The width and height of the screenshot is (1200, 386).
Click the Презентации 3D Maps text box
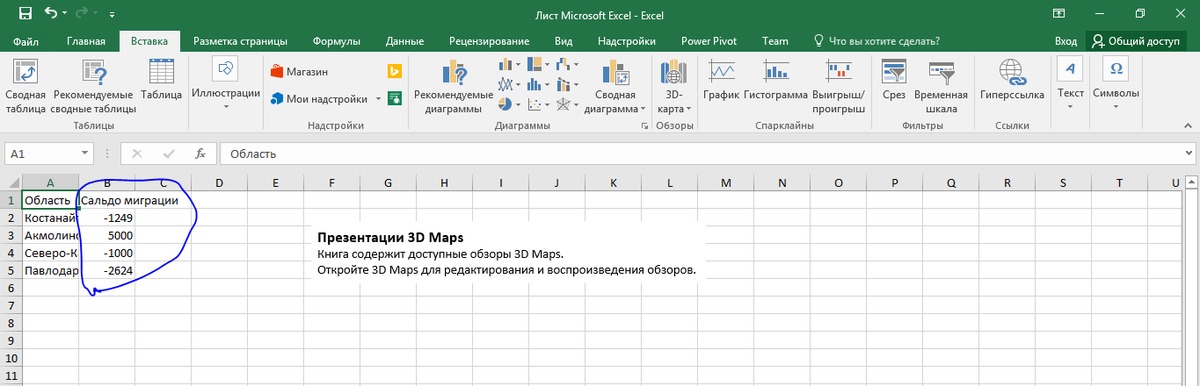[x=507, y=254]
